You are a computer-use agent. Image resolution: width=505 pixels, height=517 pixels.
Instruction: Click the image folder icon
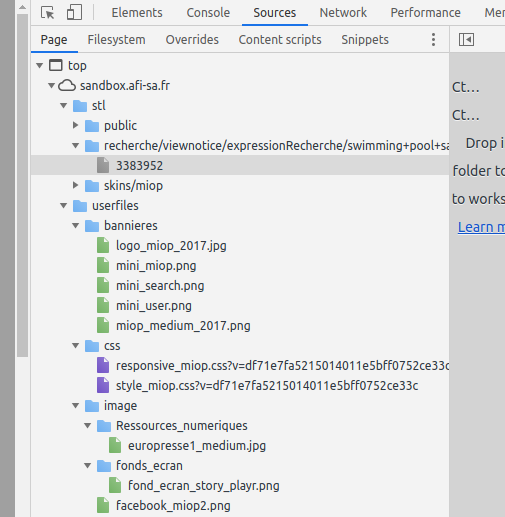coord(92,406)
